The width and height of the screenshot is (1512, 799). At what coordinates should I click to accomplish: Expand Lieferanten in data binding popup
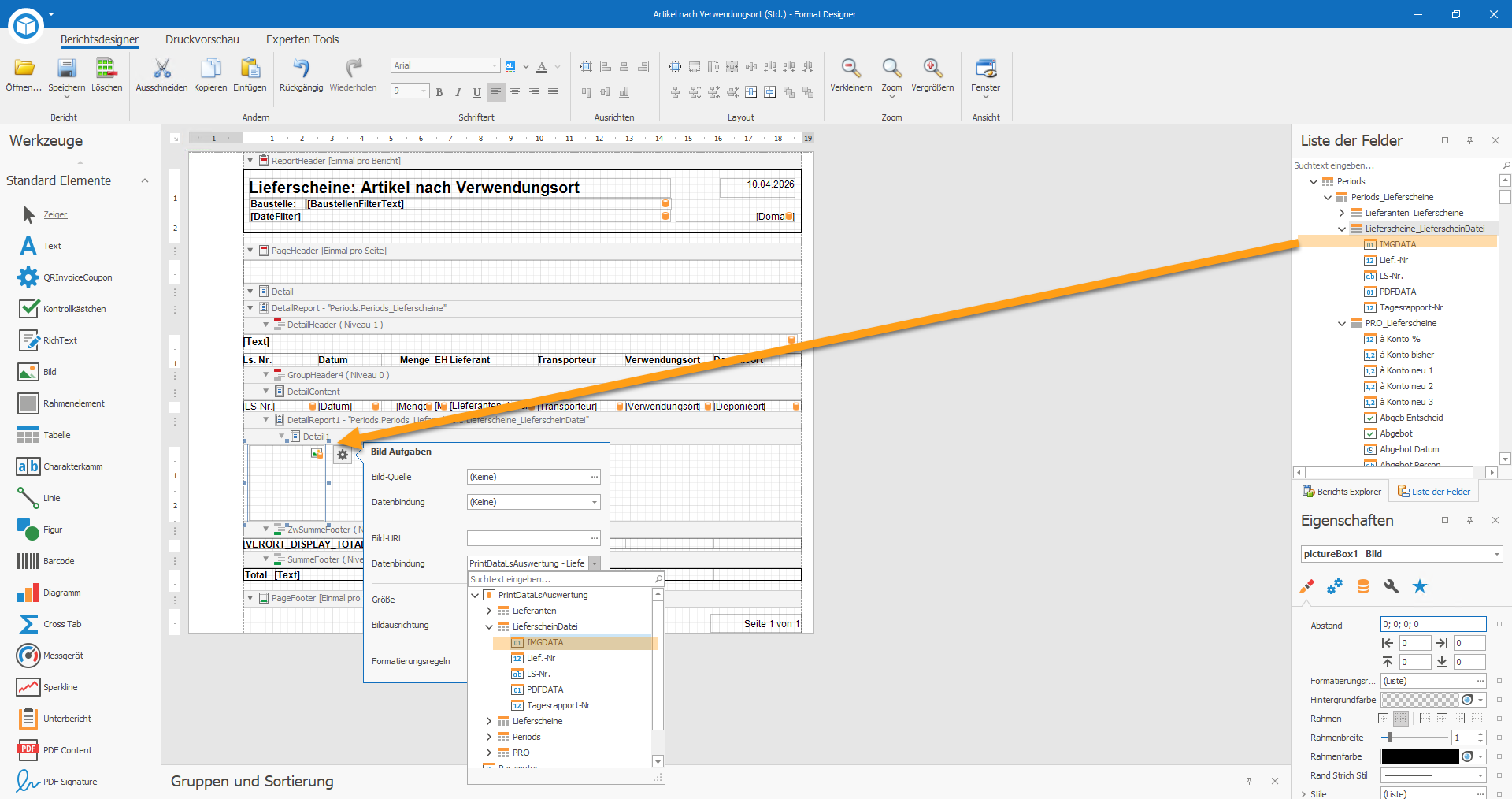(489, 611)
